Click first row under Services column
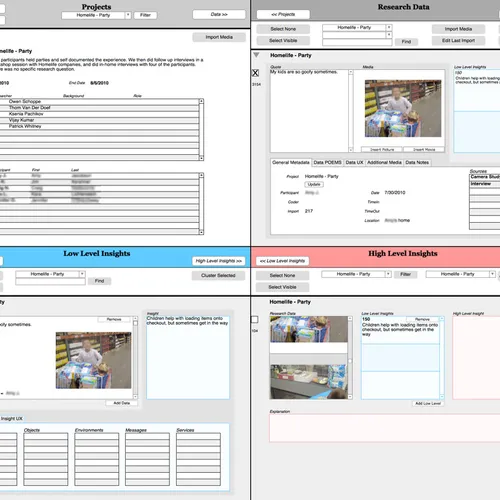The image size is (500, 500). pyautogui.click(x=198, y=436)
